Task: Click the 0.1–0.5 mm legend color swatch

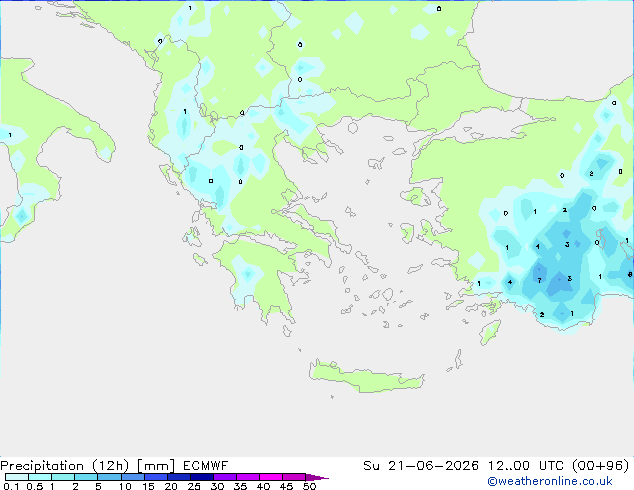Action: pyautogui.click(x=17, y=477)
